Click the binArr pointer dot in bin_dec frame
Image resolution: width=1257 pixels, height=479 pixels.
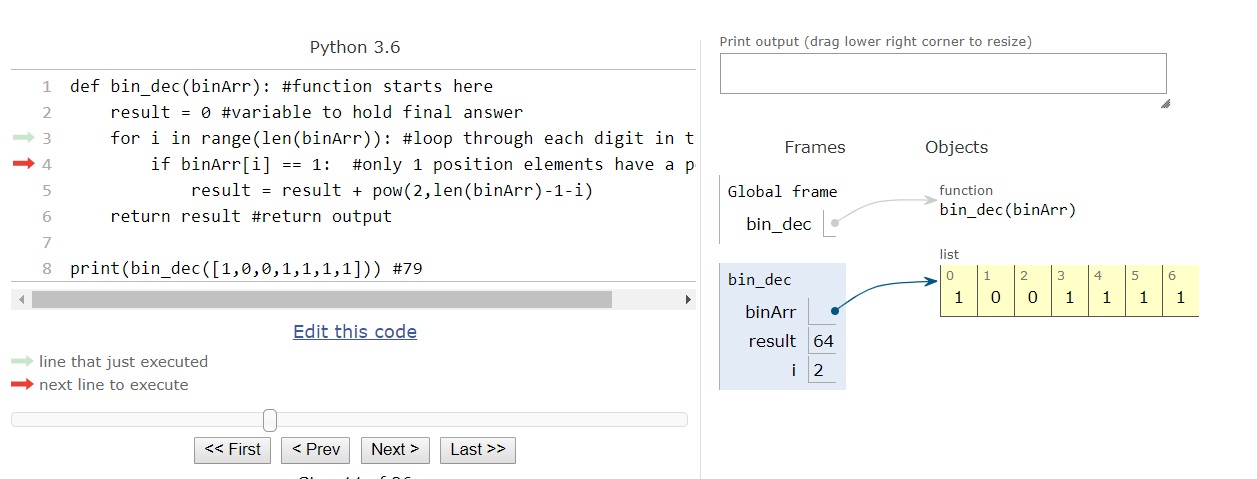pos(834,311)
